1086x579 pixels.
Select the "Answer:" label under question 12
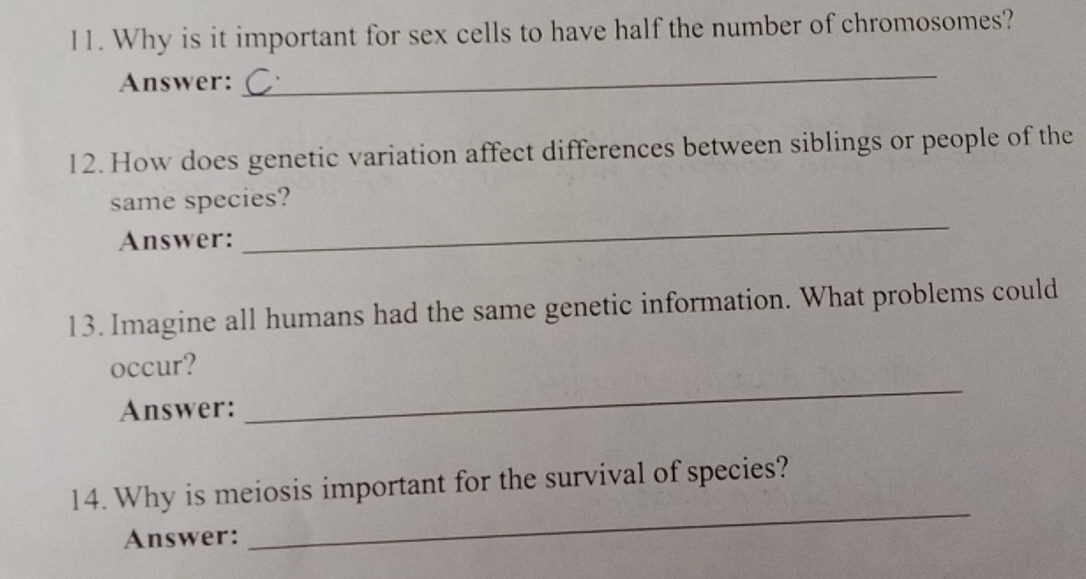pyautogui.click(x=176, y=241)
